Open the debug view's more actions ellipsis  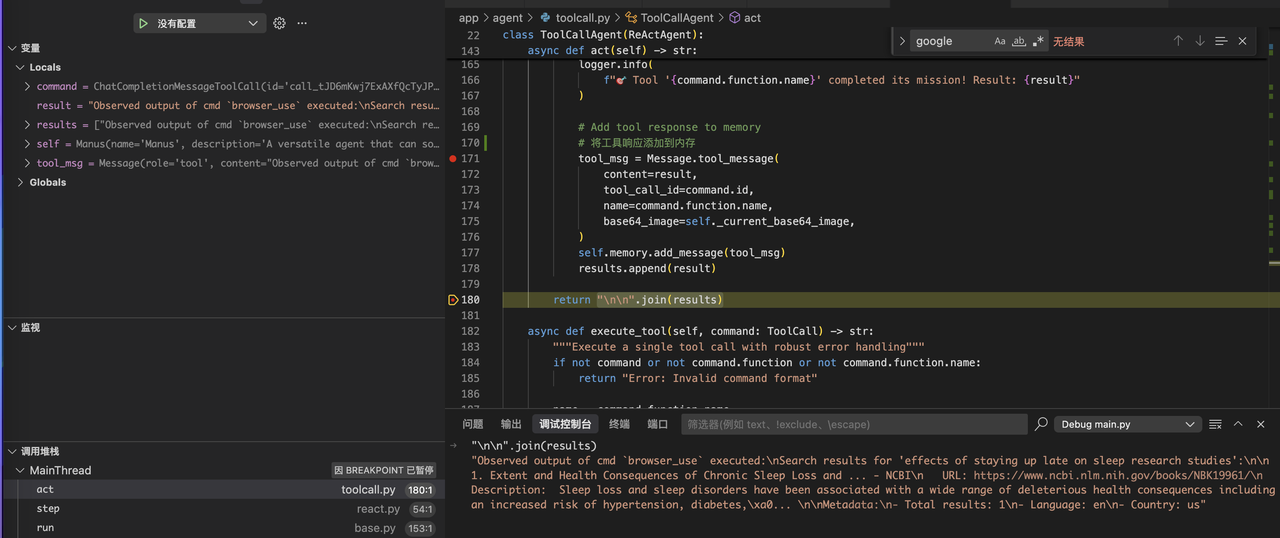coord(302,23)
